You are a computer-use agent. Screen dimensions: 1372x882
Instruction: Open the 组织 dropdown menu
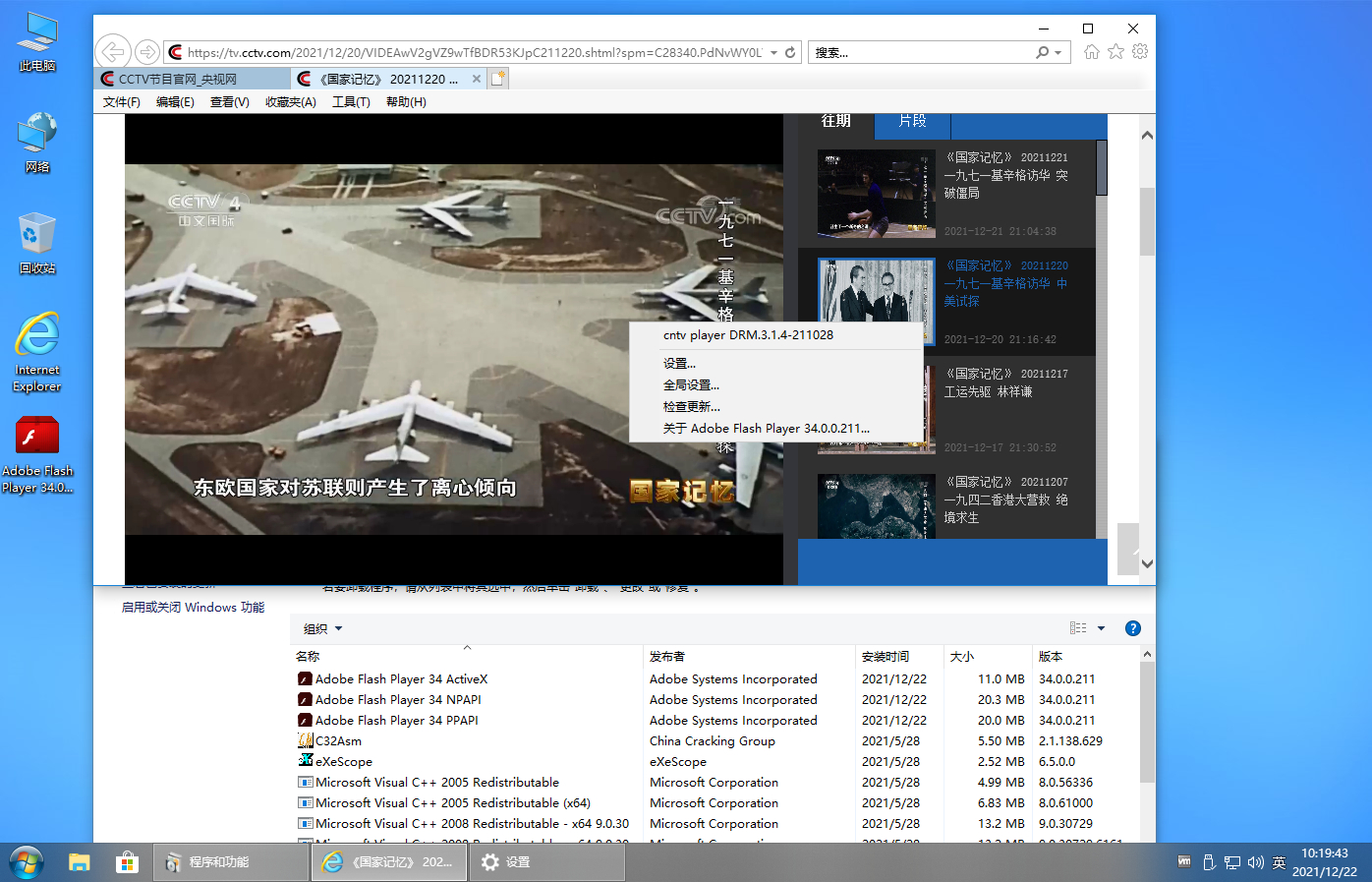(x=323, y=629)
